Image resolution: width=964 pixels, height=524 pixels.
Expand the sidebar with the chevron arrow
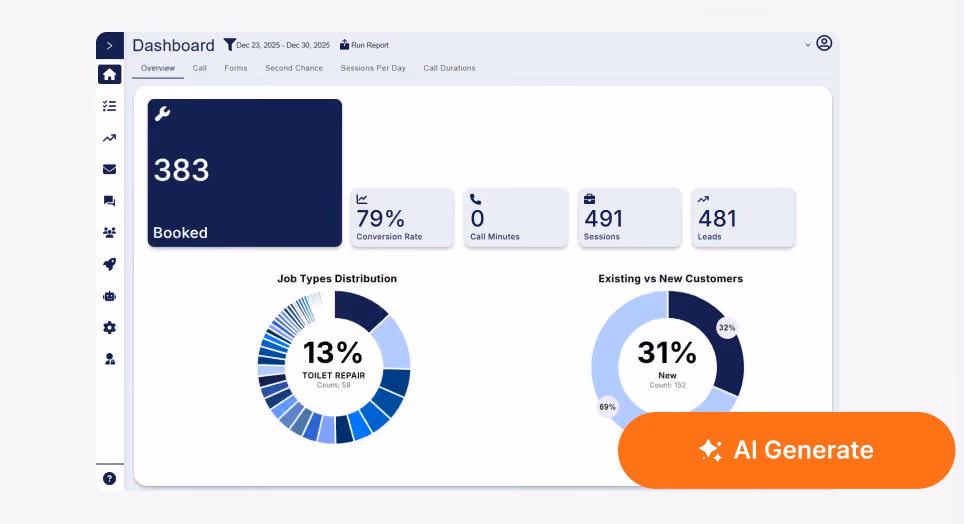pos(109,46)
